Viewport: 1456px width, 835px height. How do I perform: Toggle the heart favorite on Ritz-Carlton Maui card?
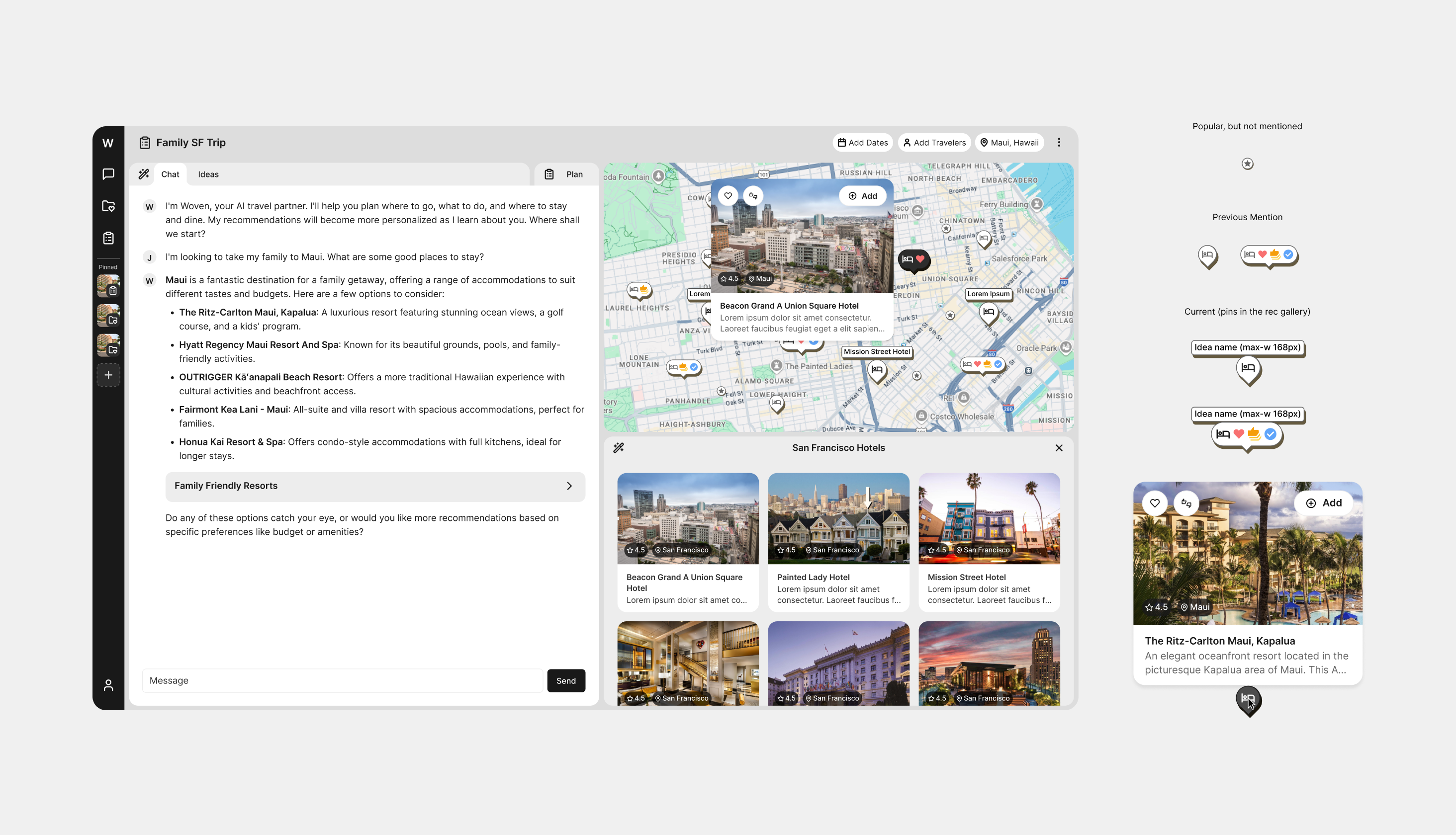1155,503
